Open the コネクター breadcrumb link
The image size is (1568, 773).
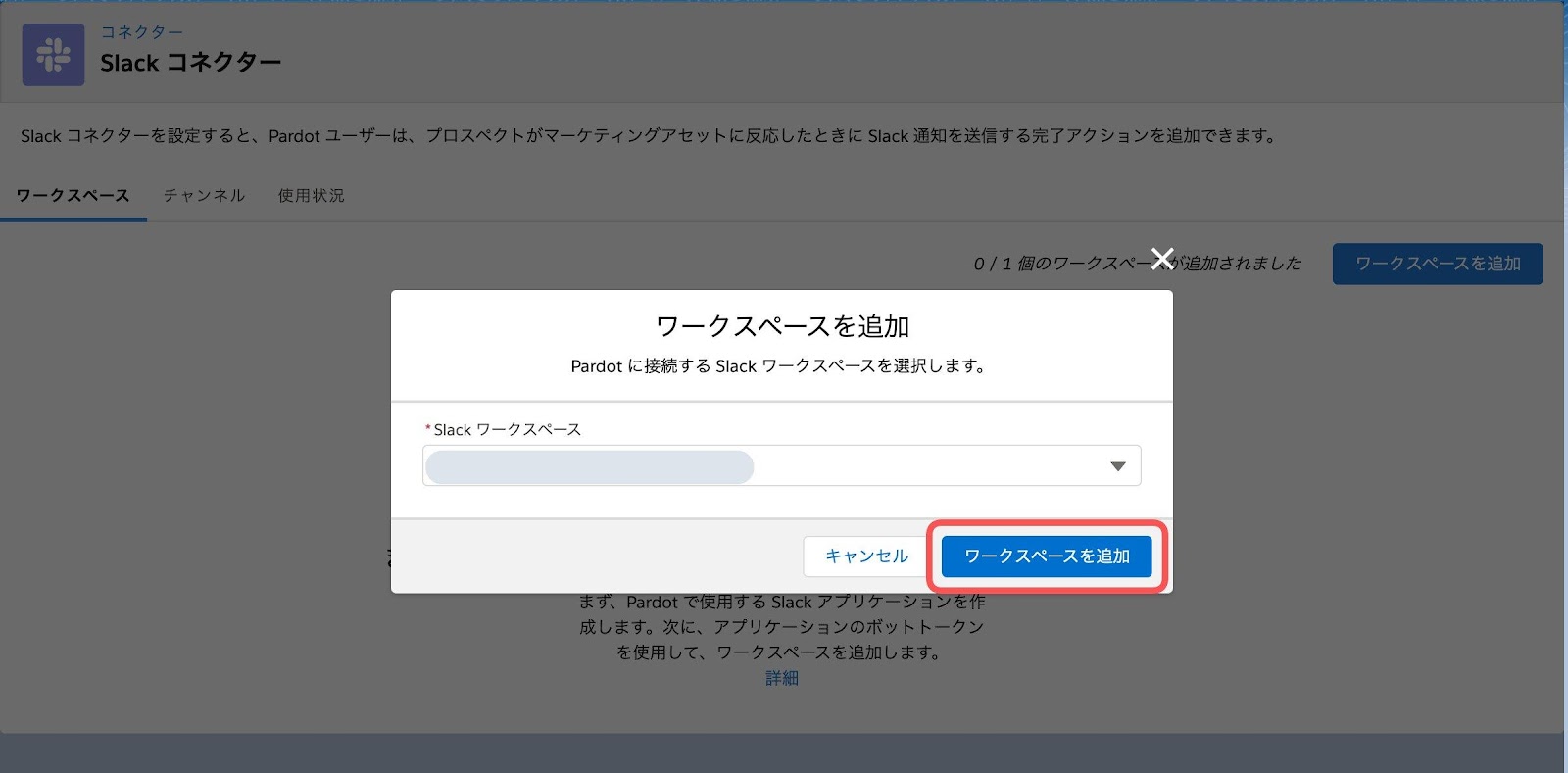pyautogui.click(x=142, y=32)
